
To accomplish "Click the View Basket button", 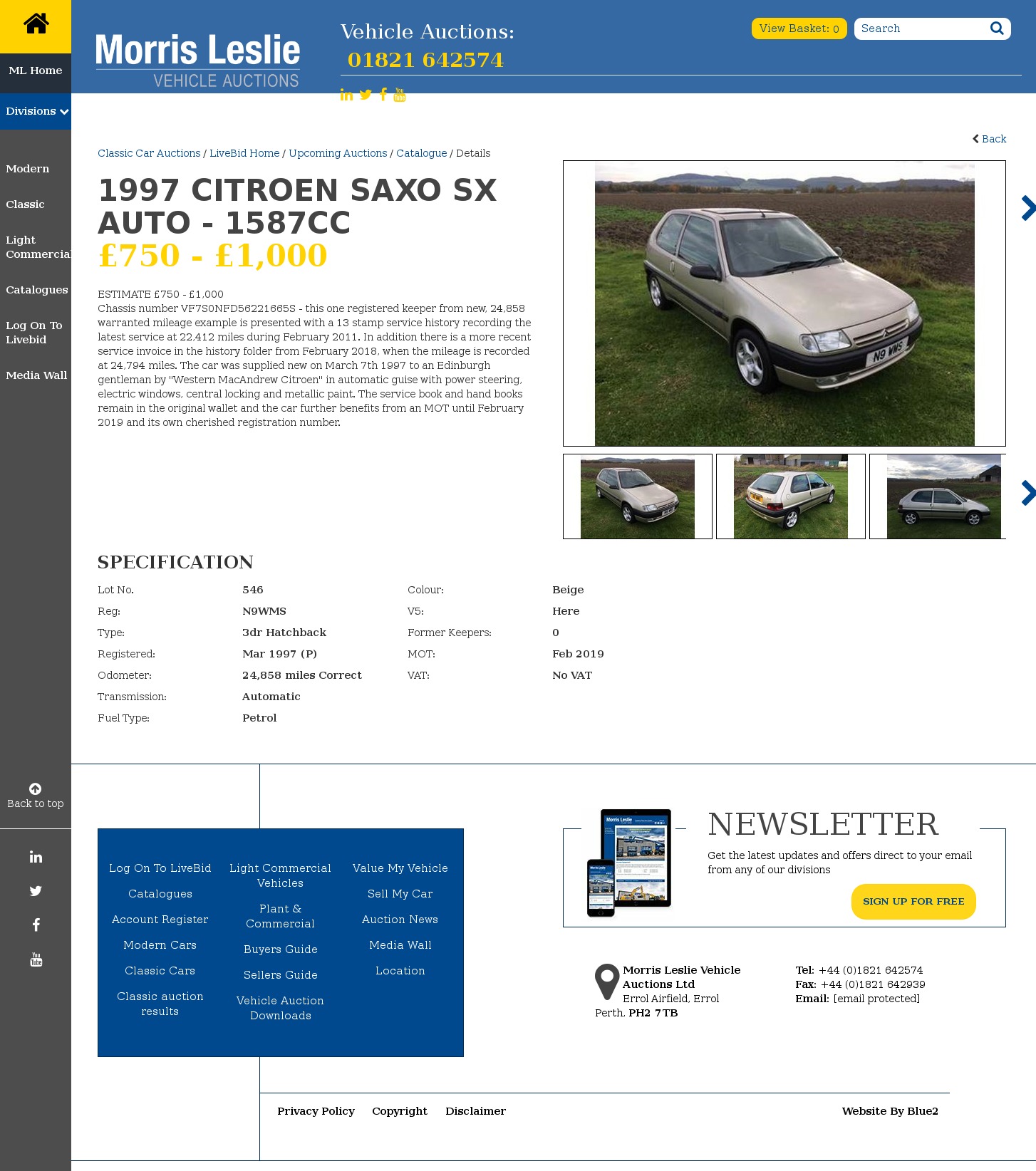I will click(x=799, y=28).
